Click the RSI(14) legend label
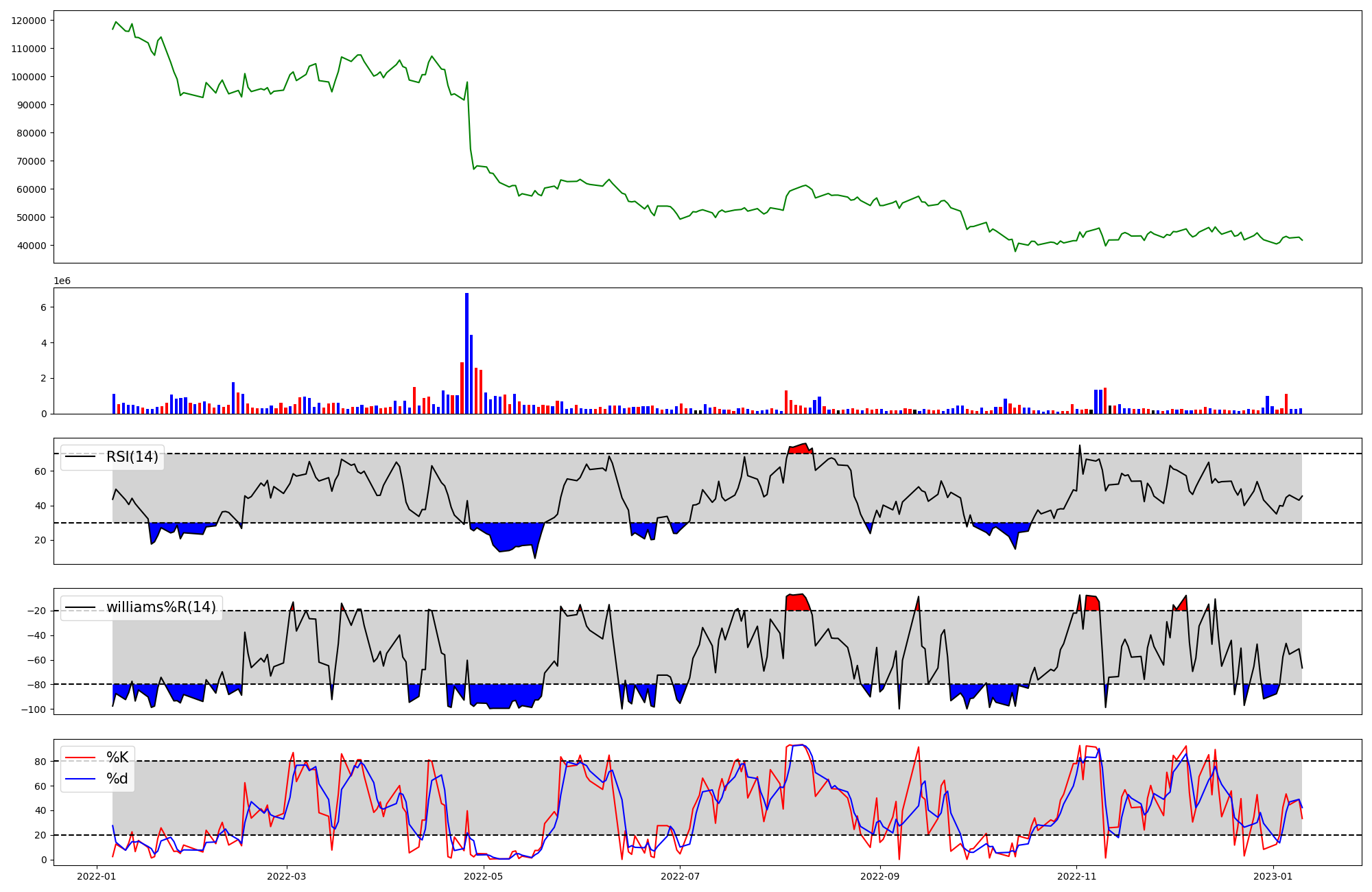Screen dimensions: 1372x892 click(x=132, y=457)
